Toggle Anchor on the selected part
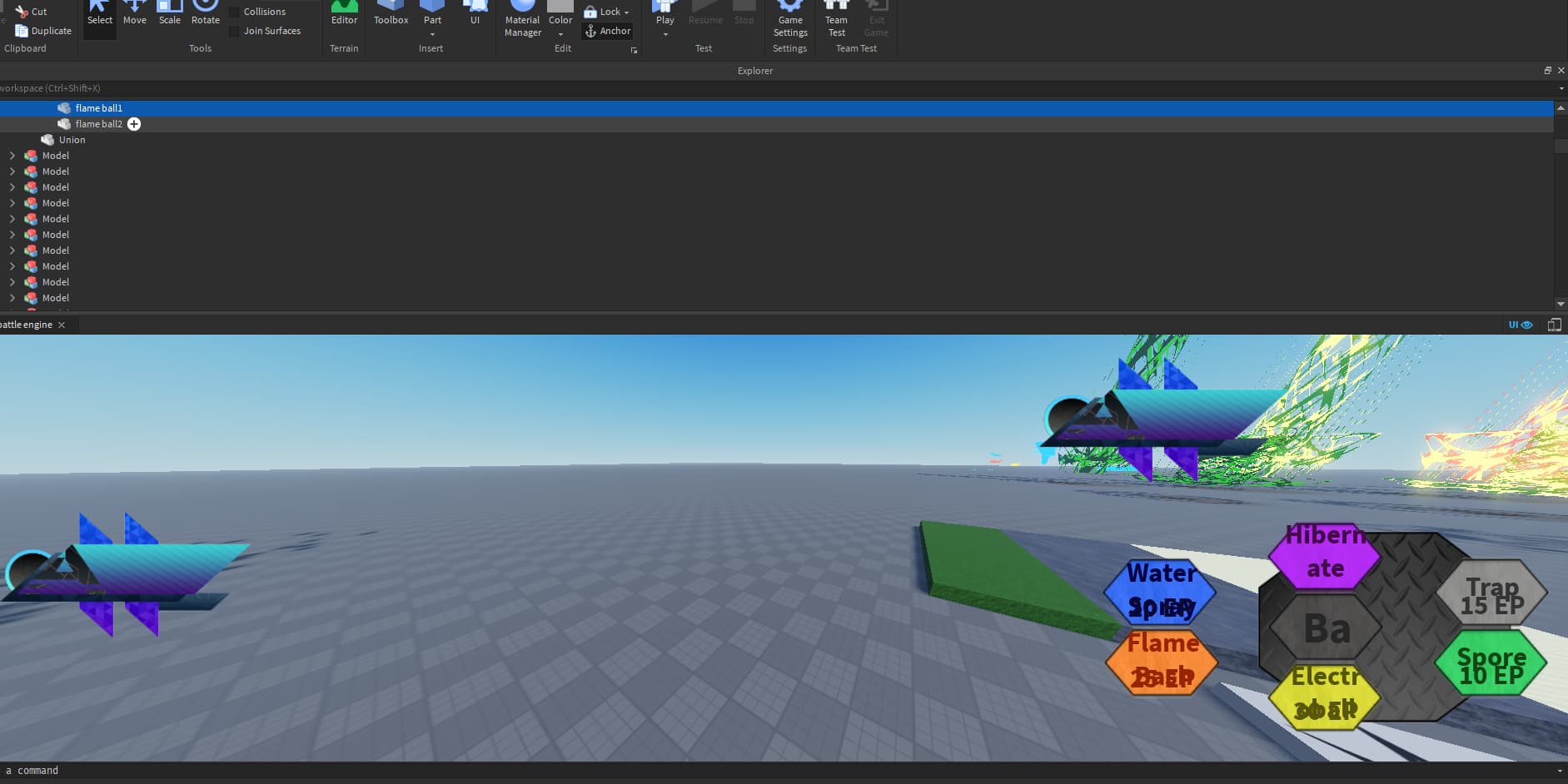Viewport: 1568px width, 784px height. pyautogui.click(x=608, y=31)
